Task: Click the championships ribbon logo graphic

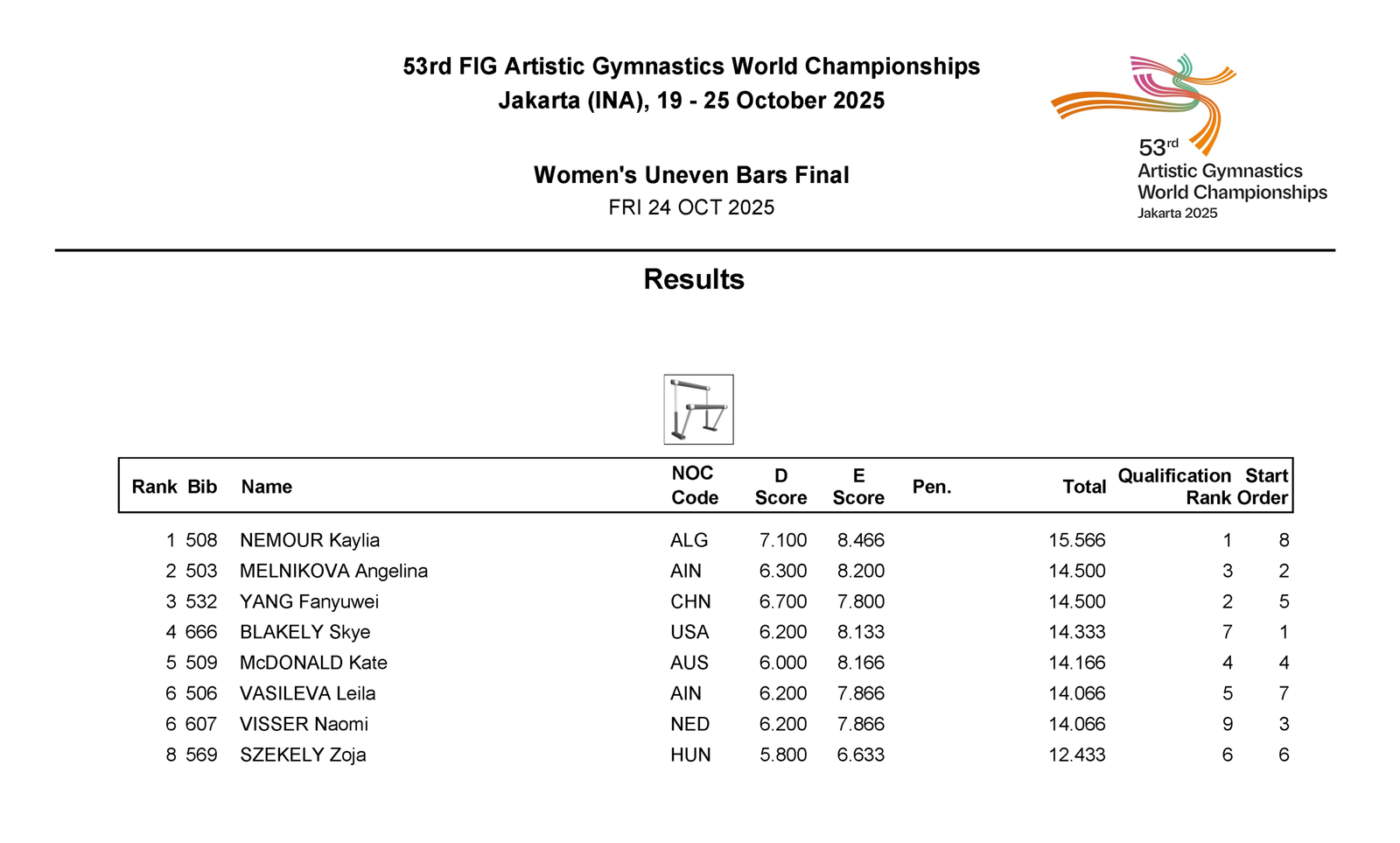Action: (x=1144, y=99)
